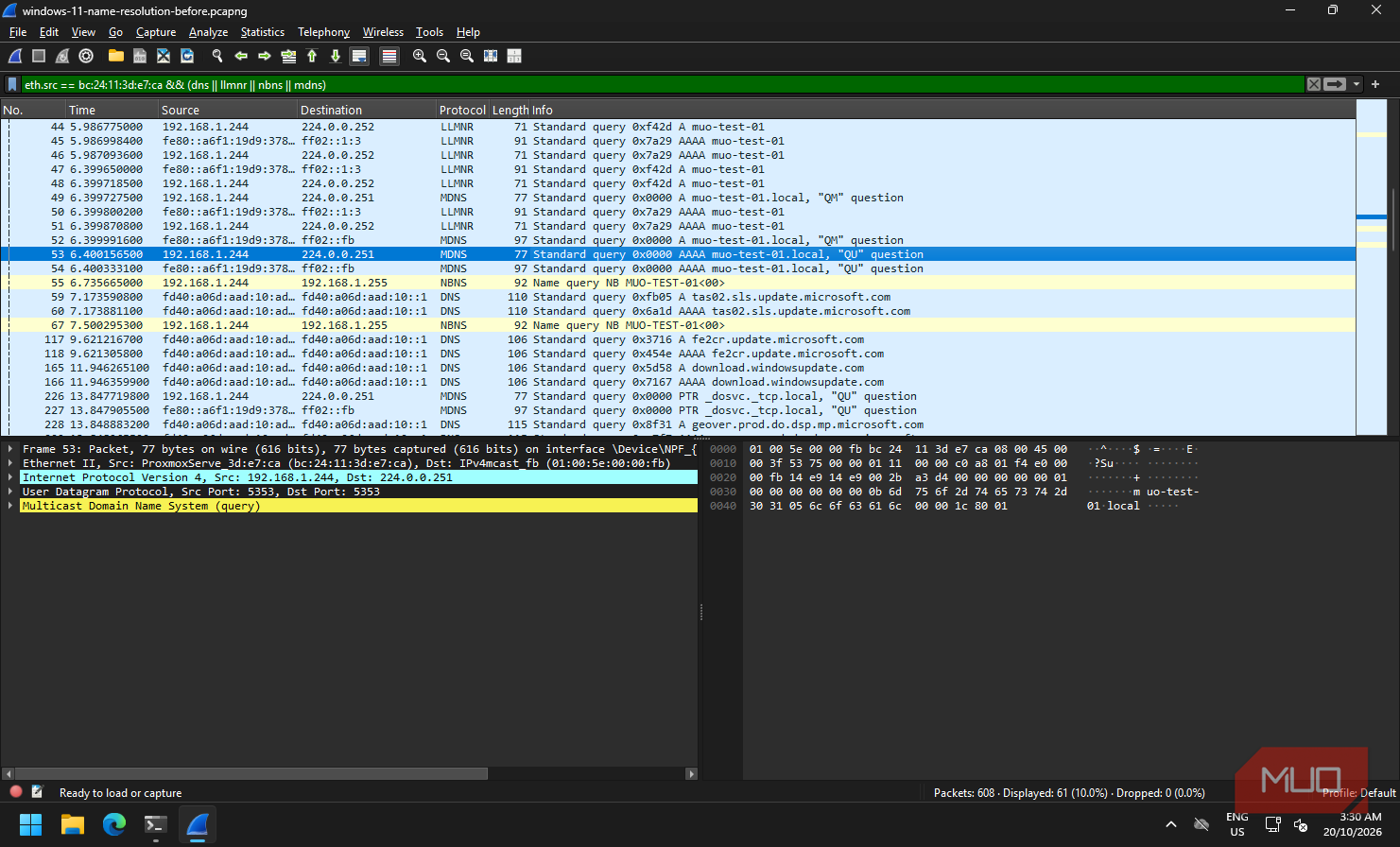
Task: Expand the Internet Protocol Version 4 section
Action: coord(10,477)
